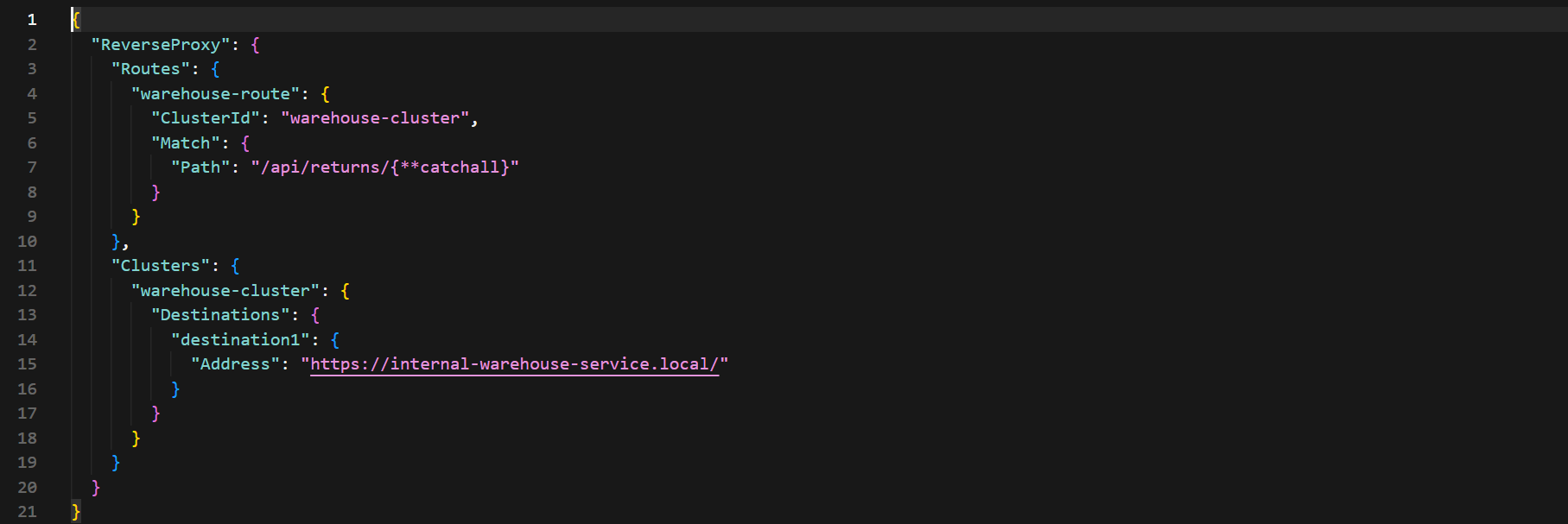Image resolution: width=1568 pixels, height=524 pixels.
Task: Click the "Clusters" key on line 11
Action: [161, 266]
